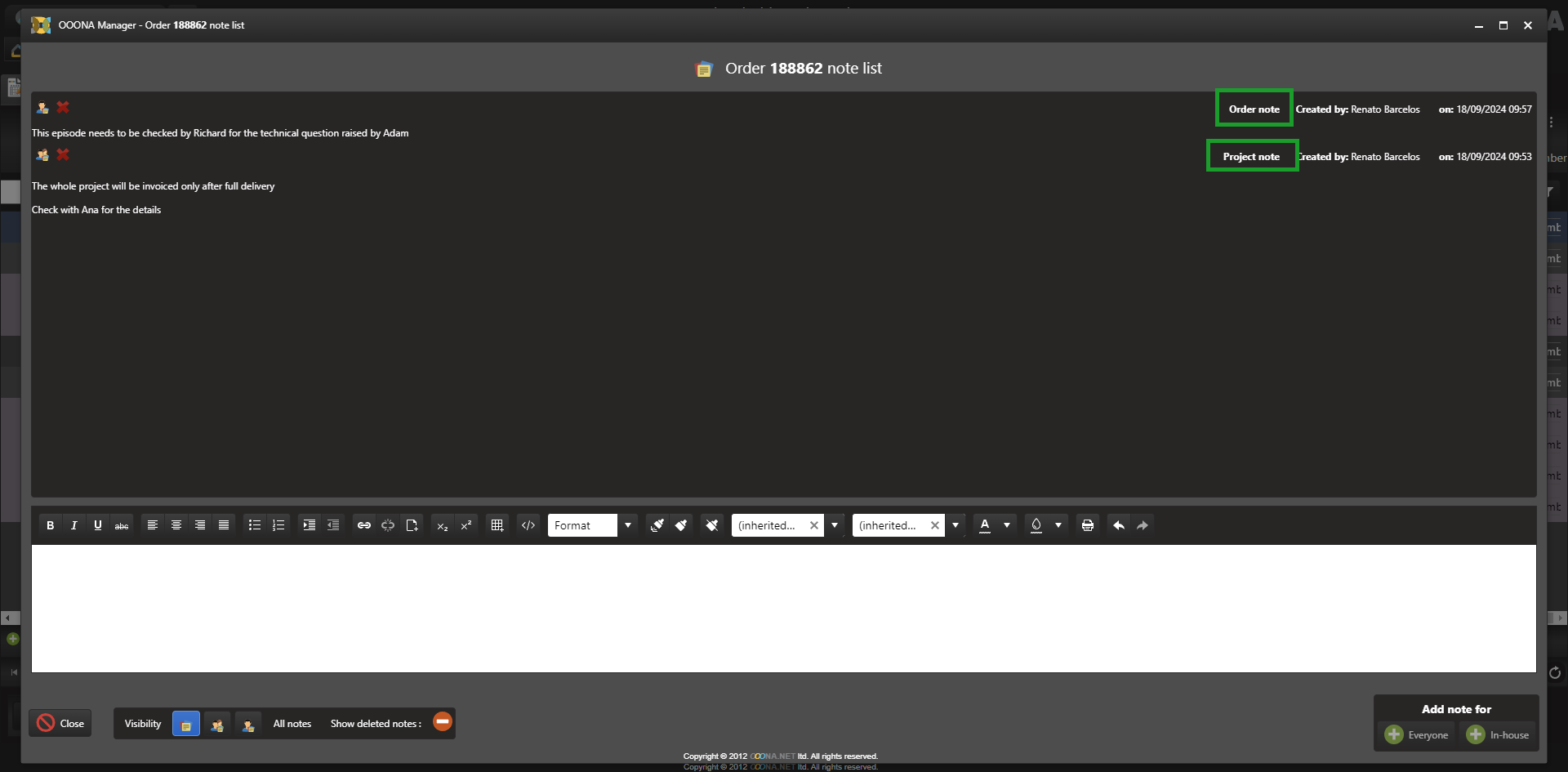Apply strikethrough formatting
The height and width of the screenshot is (772, 1568).
click(122, 525)
